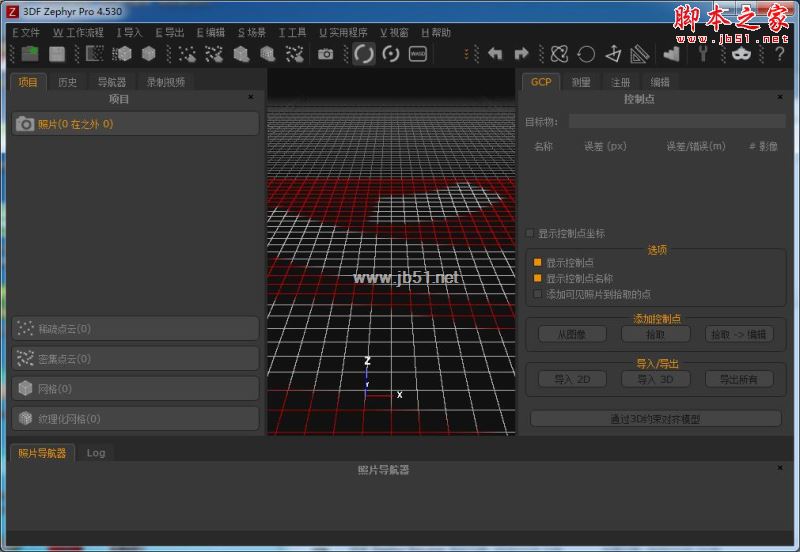Click the staircase-shaped toolbar icon

(671, 54)
